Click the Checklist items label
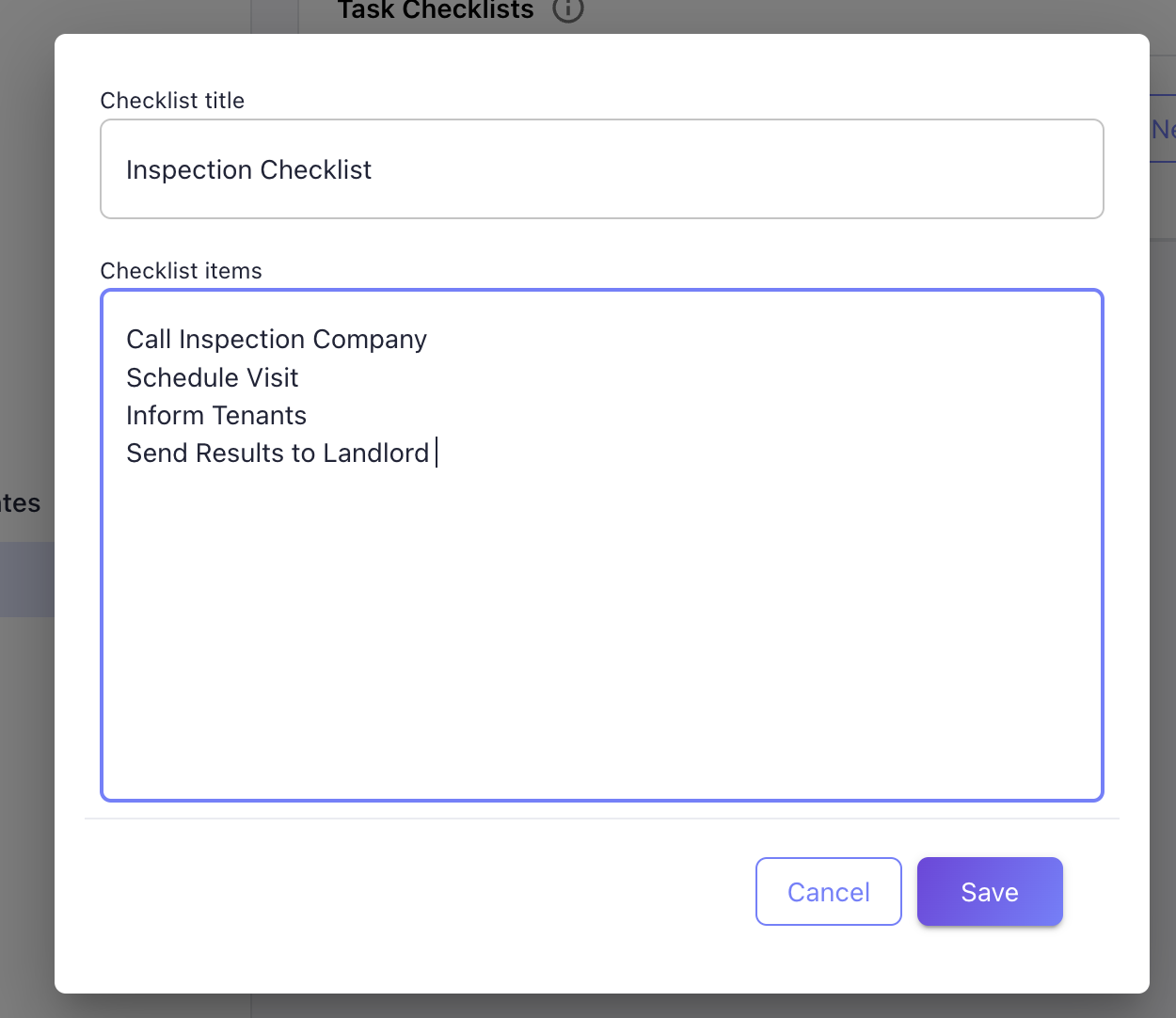The height and width of the screenshot is (1018, 1176). [x=181, y=270]
